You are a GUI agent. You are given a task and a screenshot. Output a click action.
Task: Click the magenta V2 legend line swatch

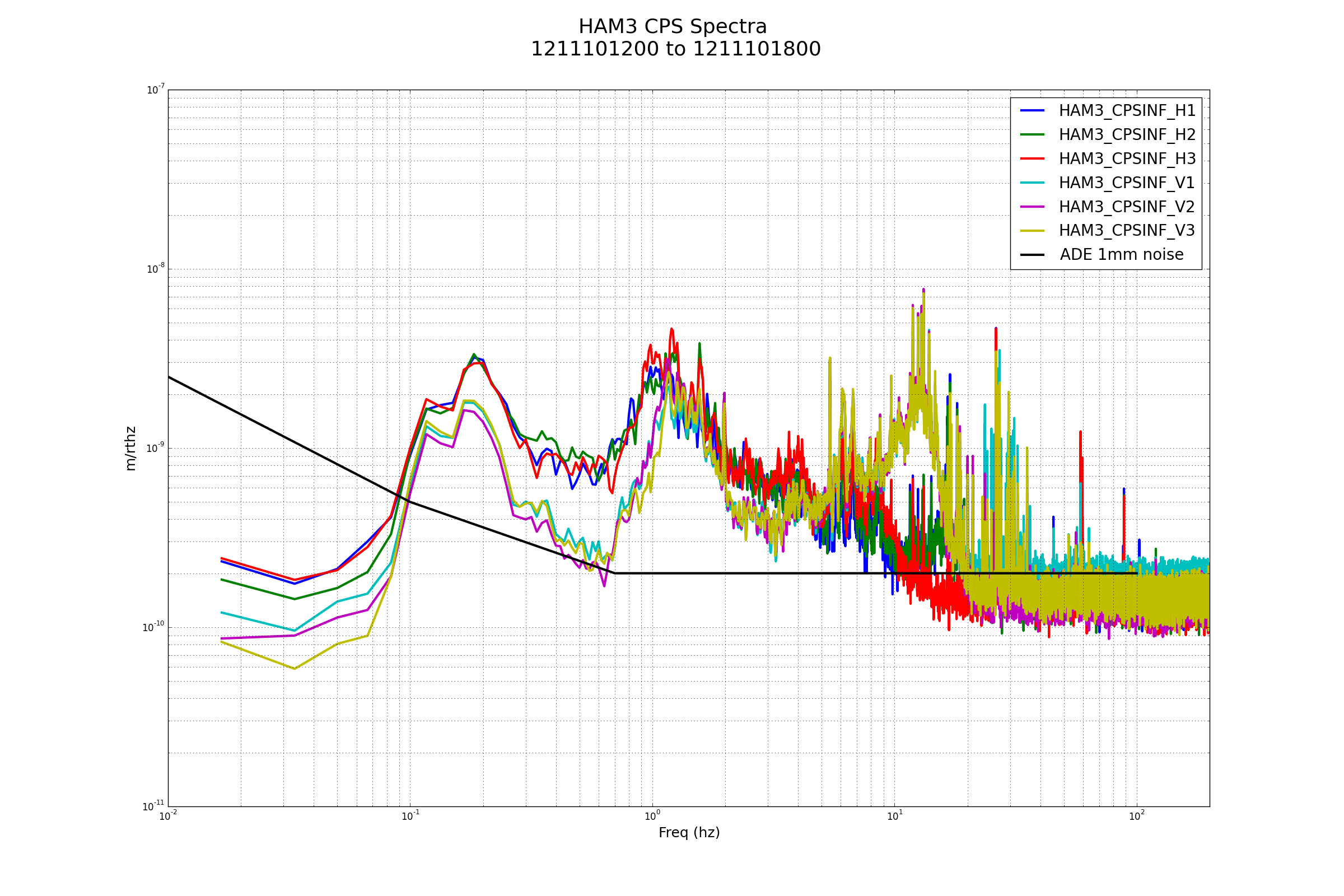[1032, 206]
